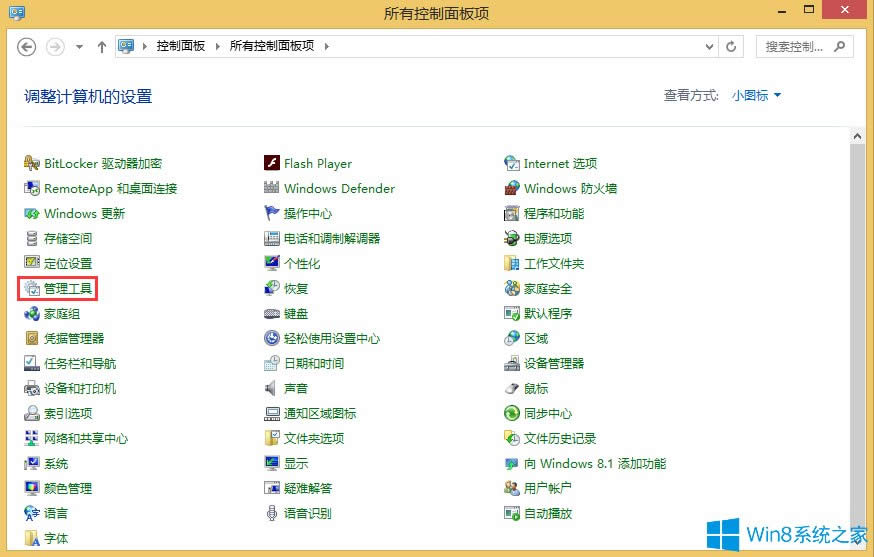Click the BitLocker drive encryption icon
This screenshot has height=557, width=874.
pyautogui.click(x=32, y=164)
